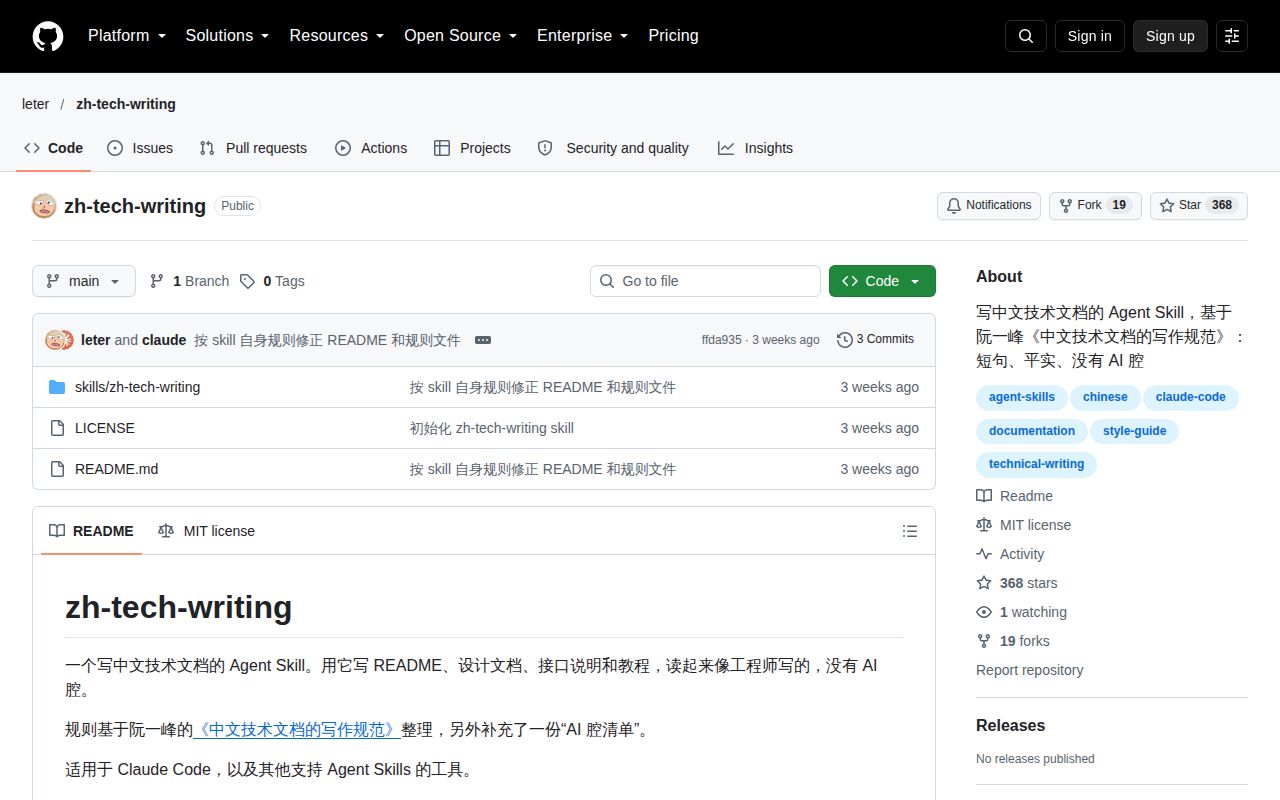Viewport: 1280px width, 800px height.
Task: Open the command palette icon button
Action: [x=1232, y=36]
